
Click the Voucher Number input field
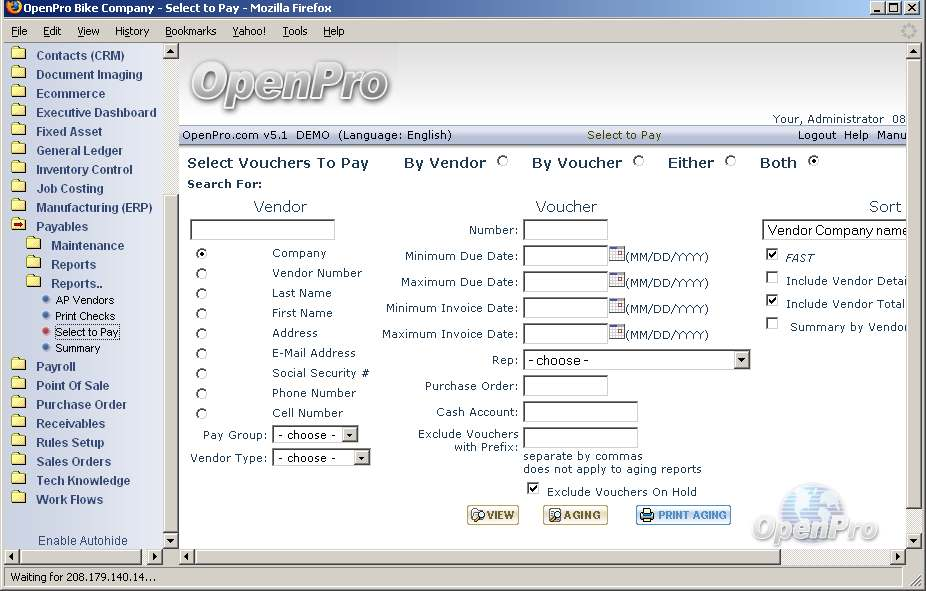565,230
